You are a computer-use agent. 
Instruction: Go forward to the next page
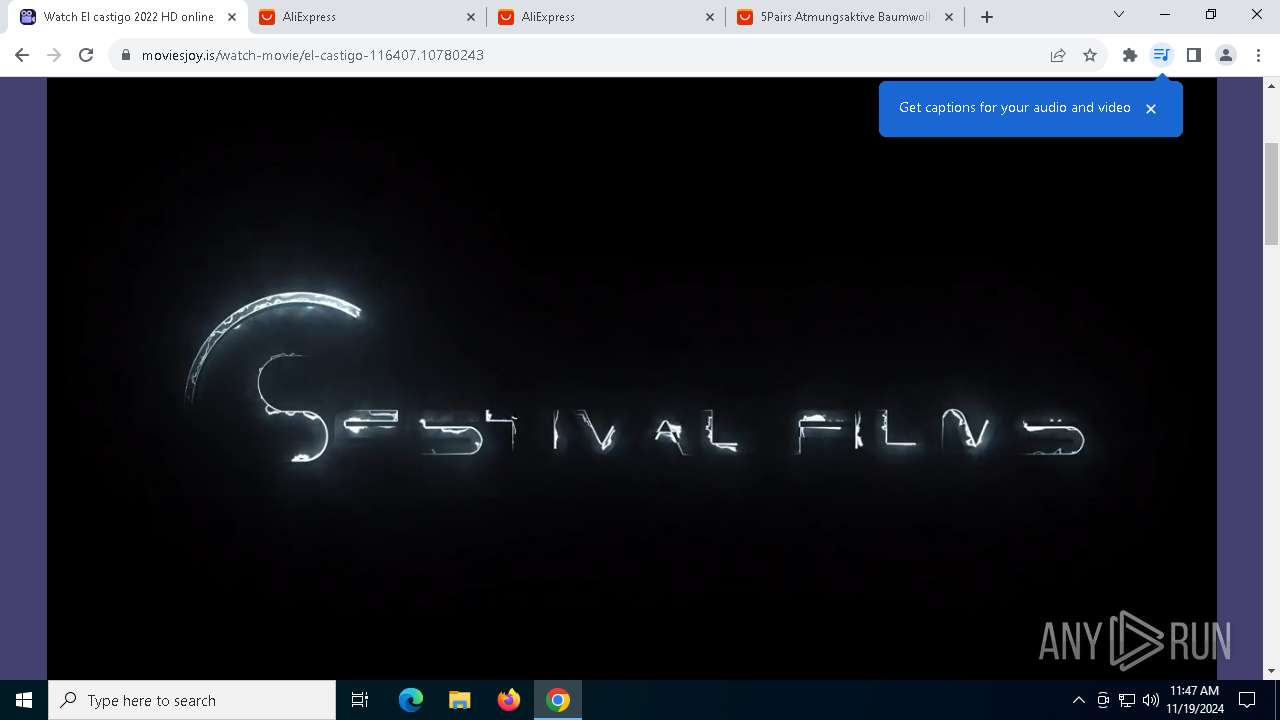coord(54,55)
